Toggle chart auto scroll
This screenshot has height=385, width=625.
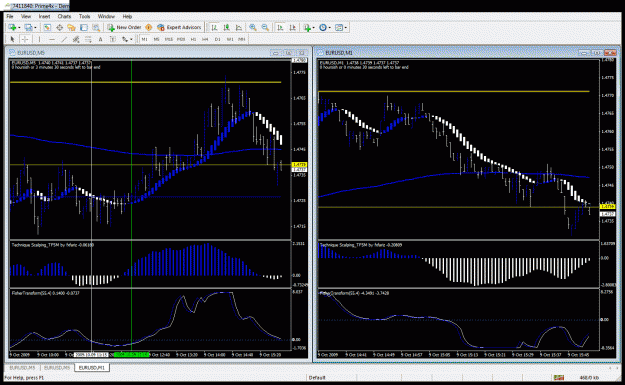(x=280, y=28)
